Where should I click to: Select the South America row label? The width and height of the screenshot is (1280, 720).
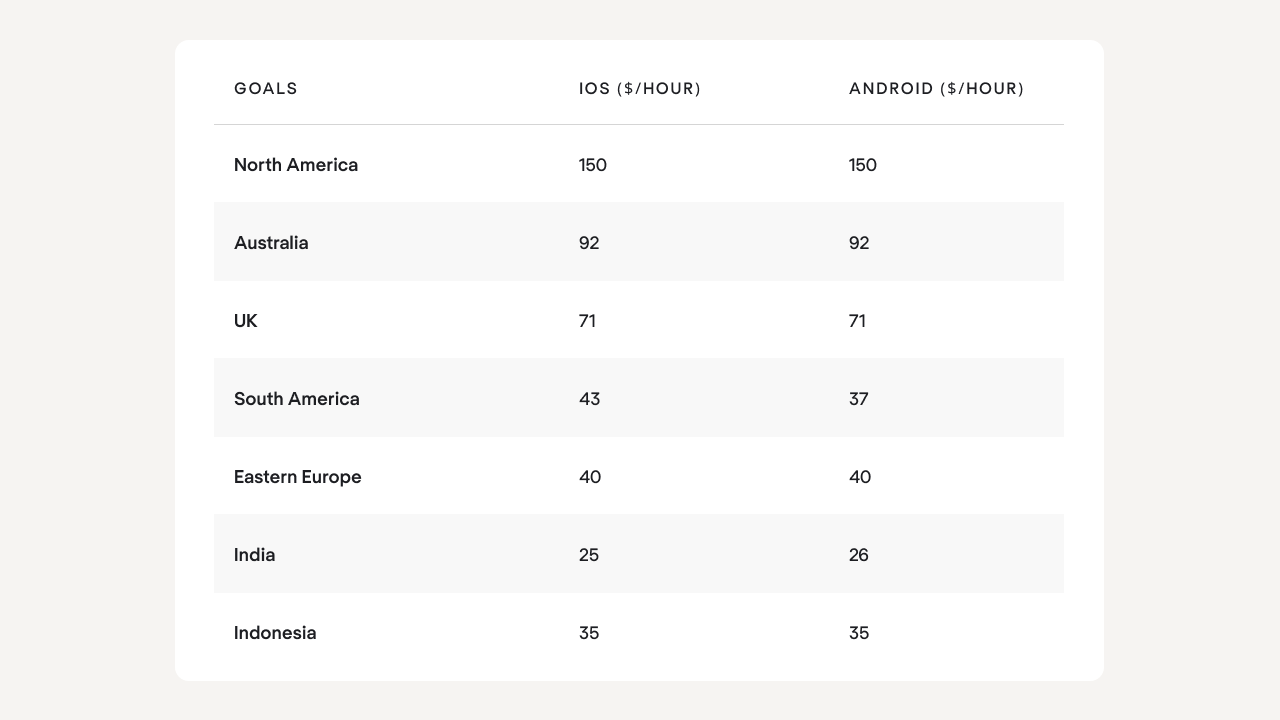pyautogui.click(x=297, y=399)
